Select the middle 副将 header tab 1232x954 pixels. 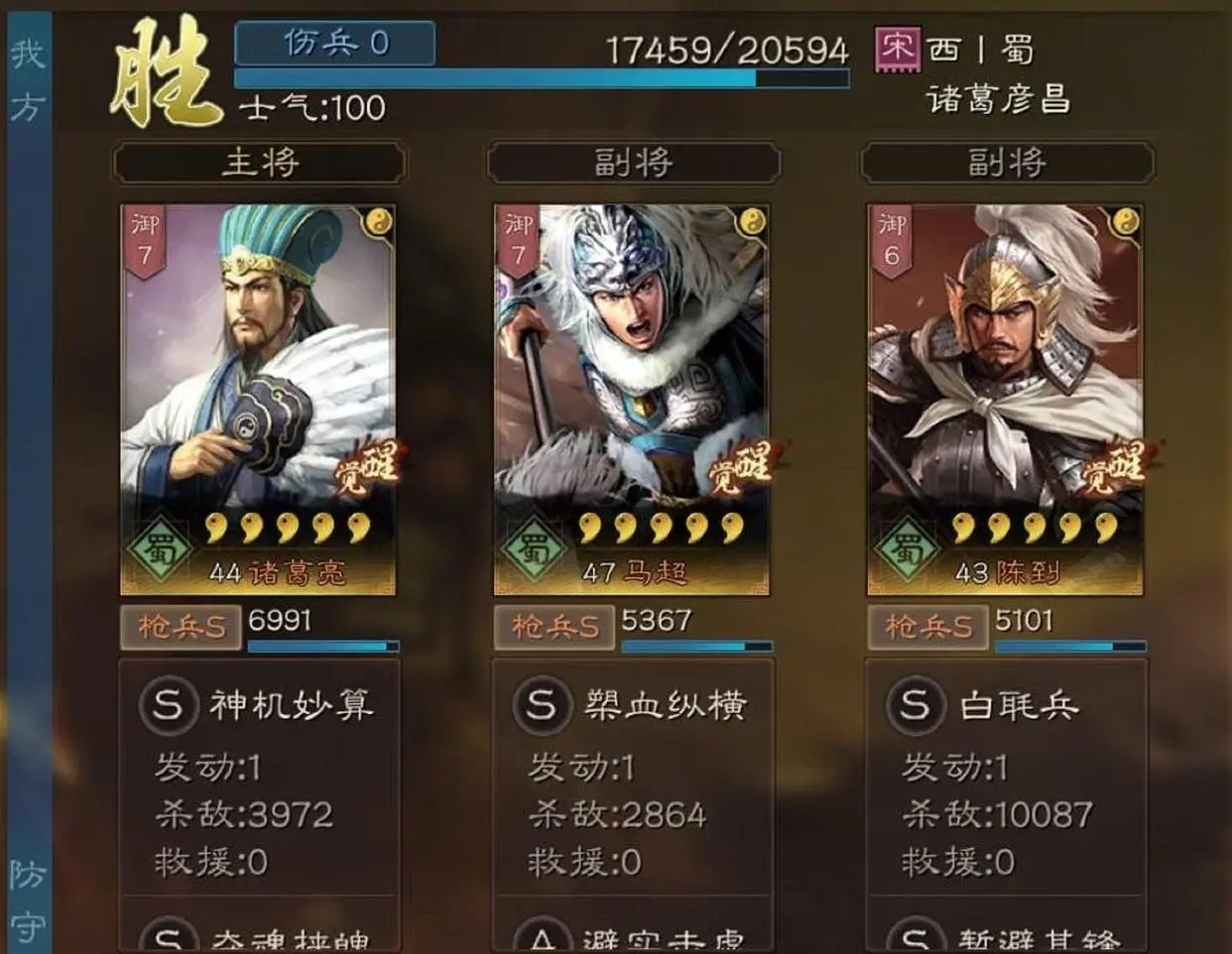click(x=634, y=163)
